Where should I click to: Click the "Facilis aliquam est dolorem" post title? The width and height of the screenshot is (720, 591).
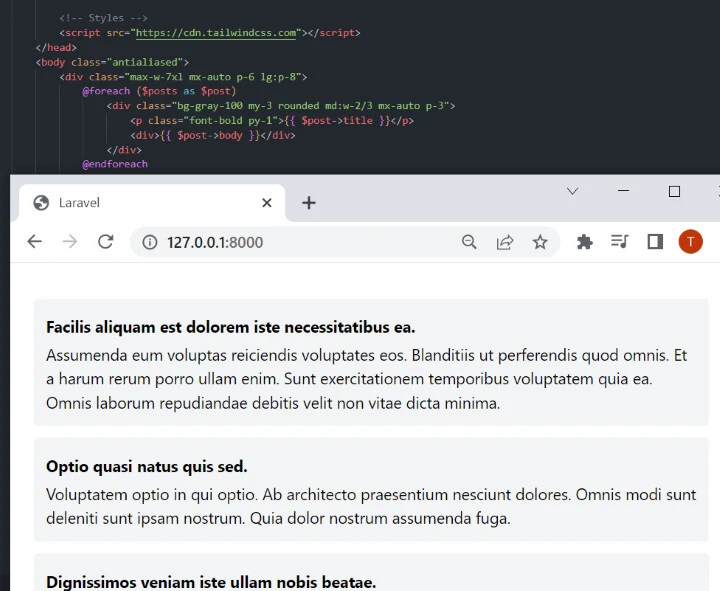click(x=230, y=328)
